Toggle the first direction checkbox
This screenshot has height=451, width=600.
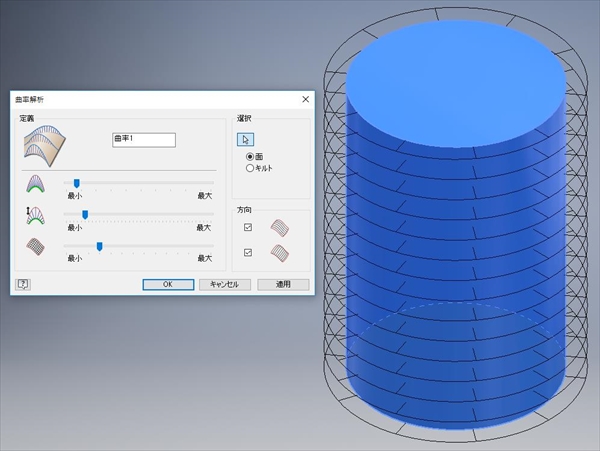coord(248,228)
